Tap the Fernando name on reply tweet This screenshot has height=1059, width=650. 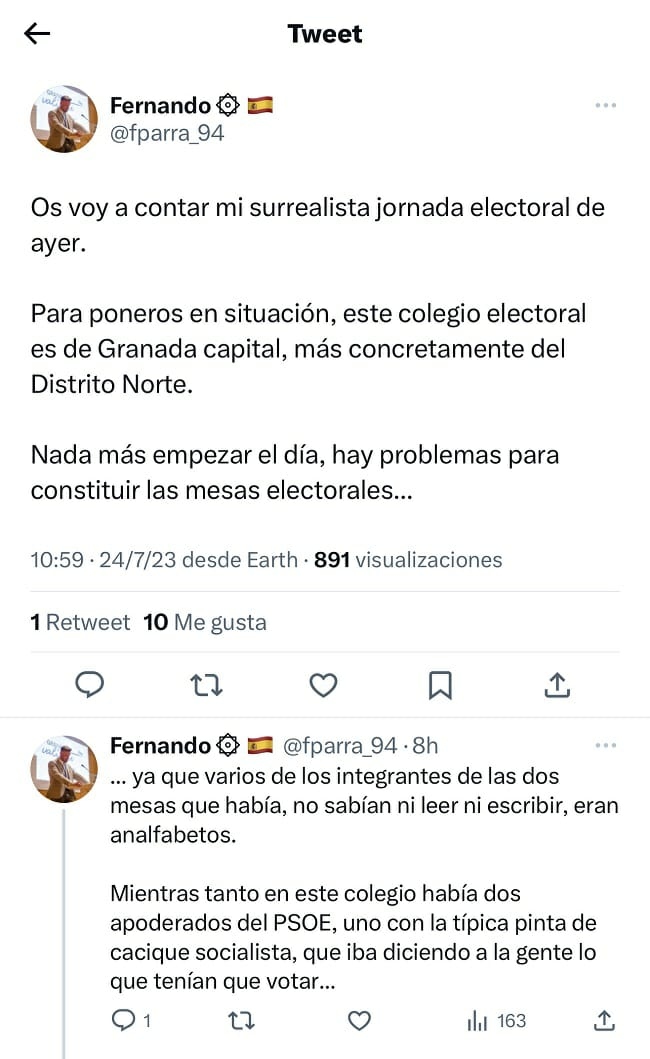pos(160,745)
